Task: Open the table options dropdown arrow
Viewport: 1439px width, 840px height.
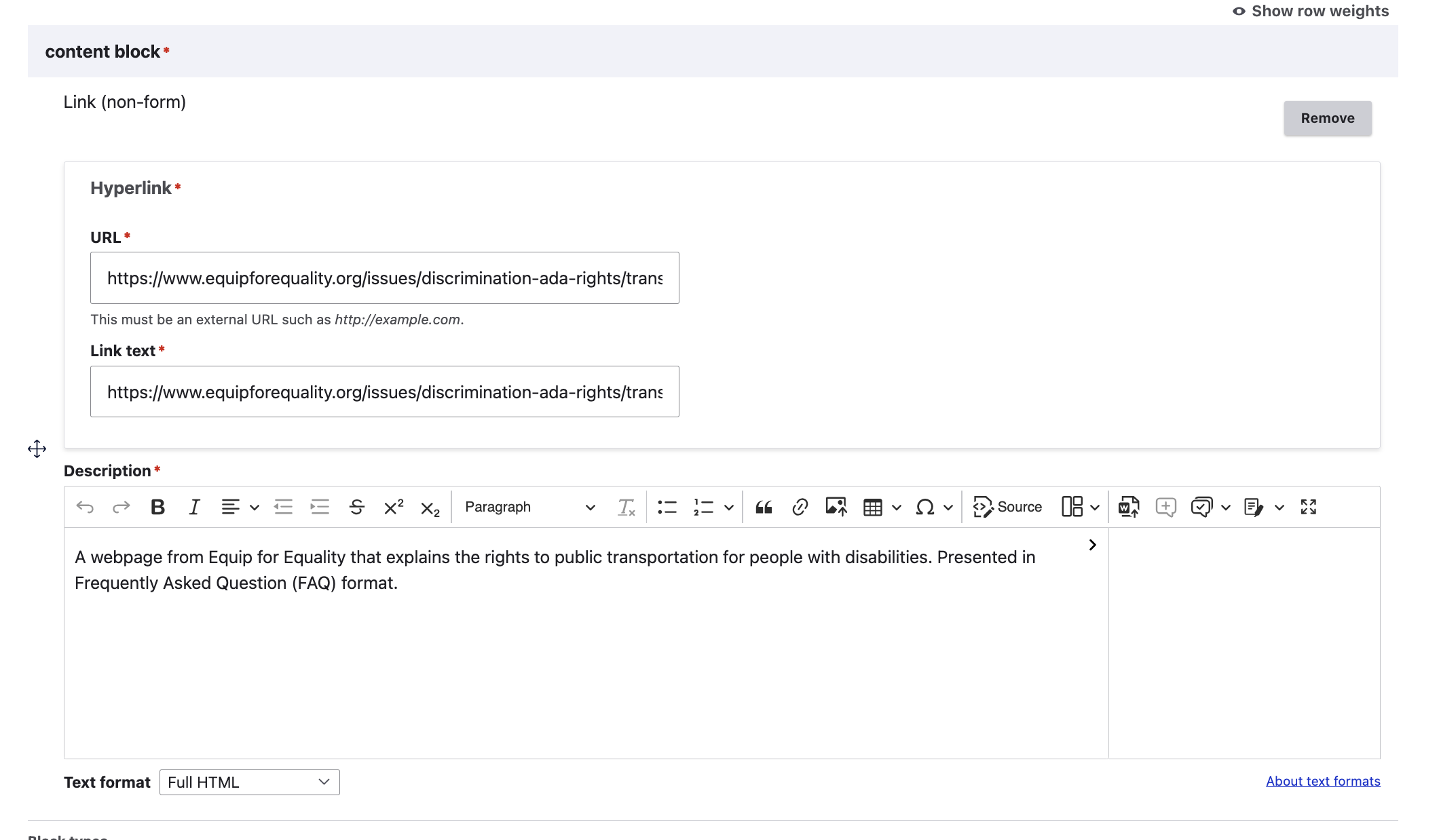Action: (x=897, y=507)
